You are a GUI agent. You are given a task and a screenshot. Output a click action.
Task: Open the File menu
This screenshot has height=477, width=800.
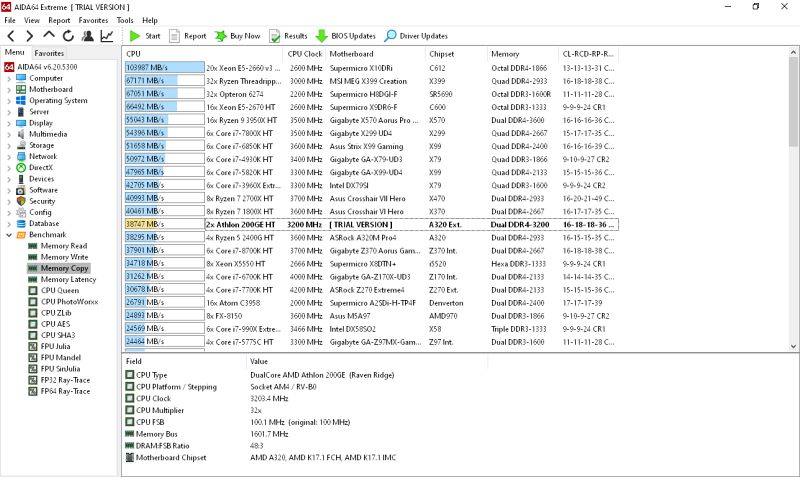[10, 20]
